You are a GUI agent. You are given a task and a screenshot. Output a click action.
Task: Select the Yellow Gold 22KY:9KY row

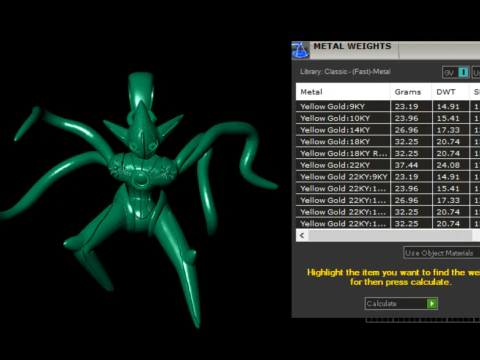point(388,177)
